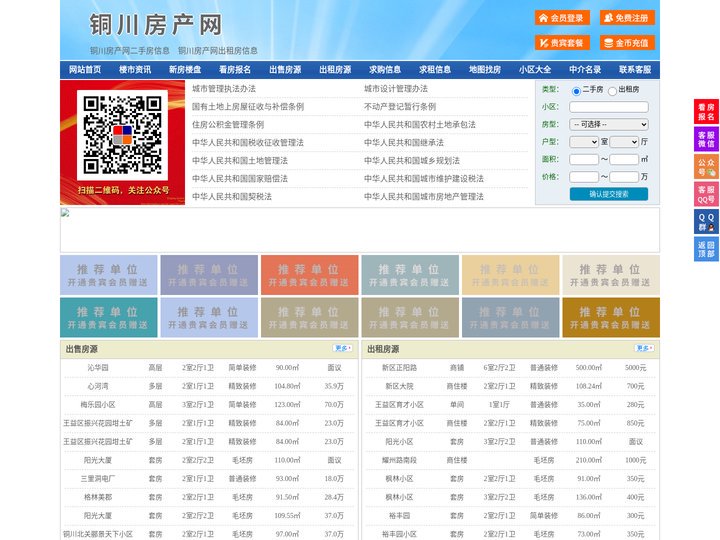720x540 pixels.
Task: Open the 金币充值 coin recharge button
Action: (627, 43)
